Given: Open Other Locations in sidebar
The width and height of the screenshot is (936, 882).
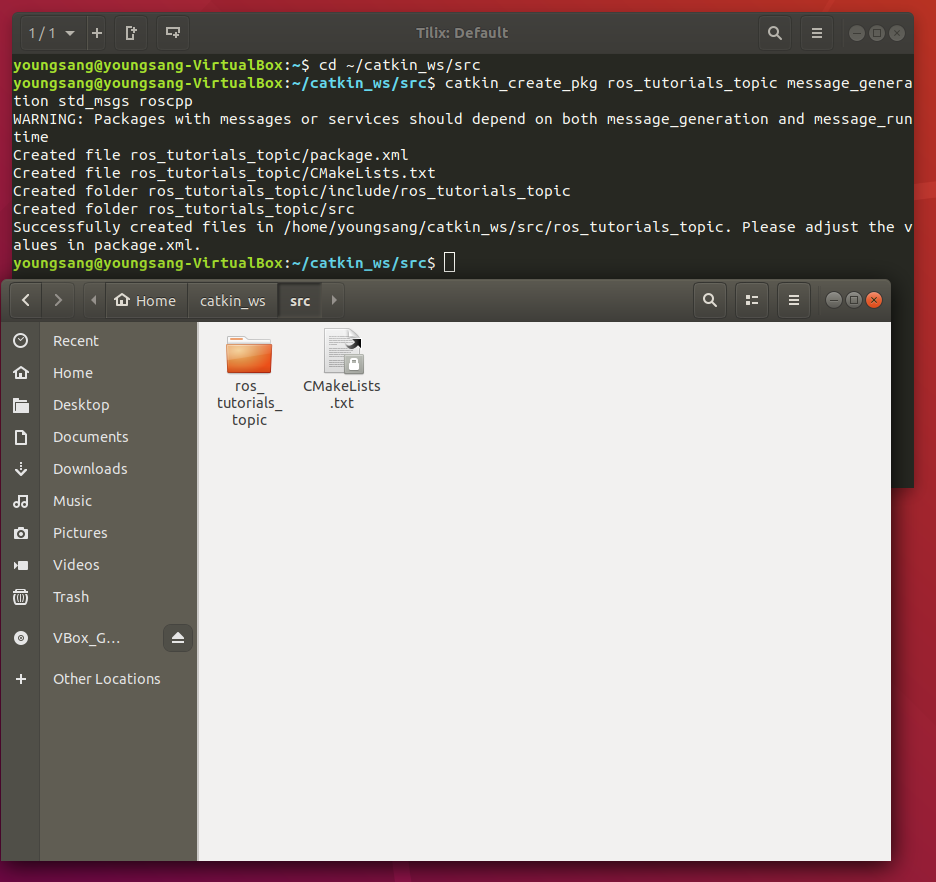Looking at the screenshot, I should tap(99, 679).
